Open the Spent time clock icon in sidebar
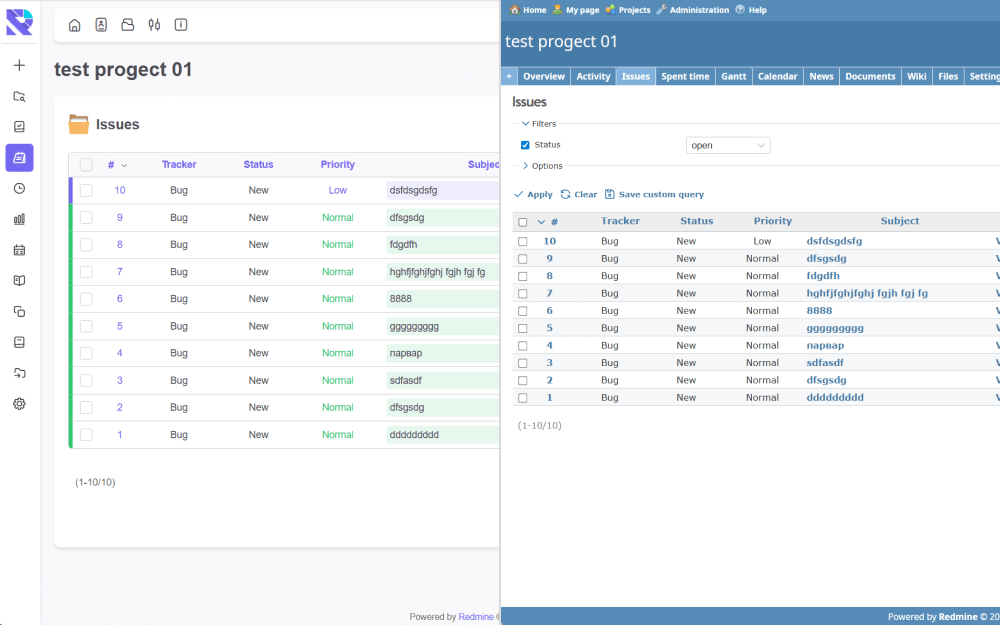 pos(19,188)
